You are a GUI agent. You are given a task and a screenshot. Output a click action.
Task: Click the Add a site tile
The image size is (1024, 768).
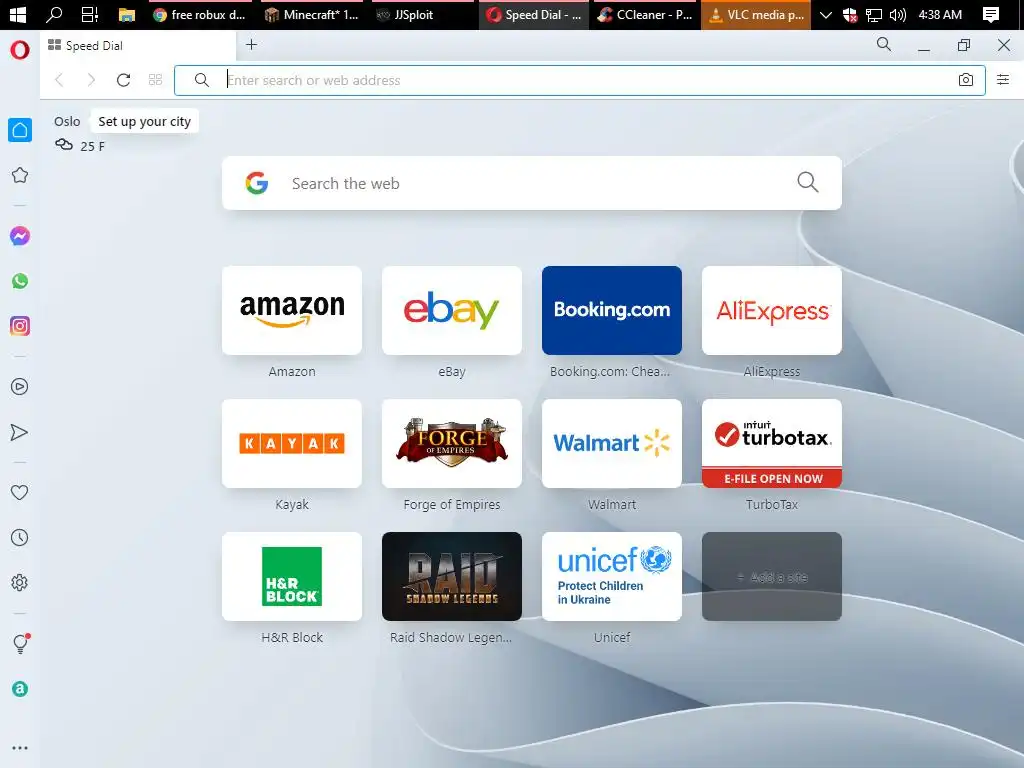tap(772, 577)
